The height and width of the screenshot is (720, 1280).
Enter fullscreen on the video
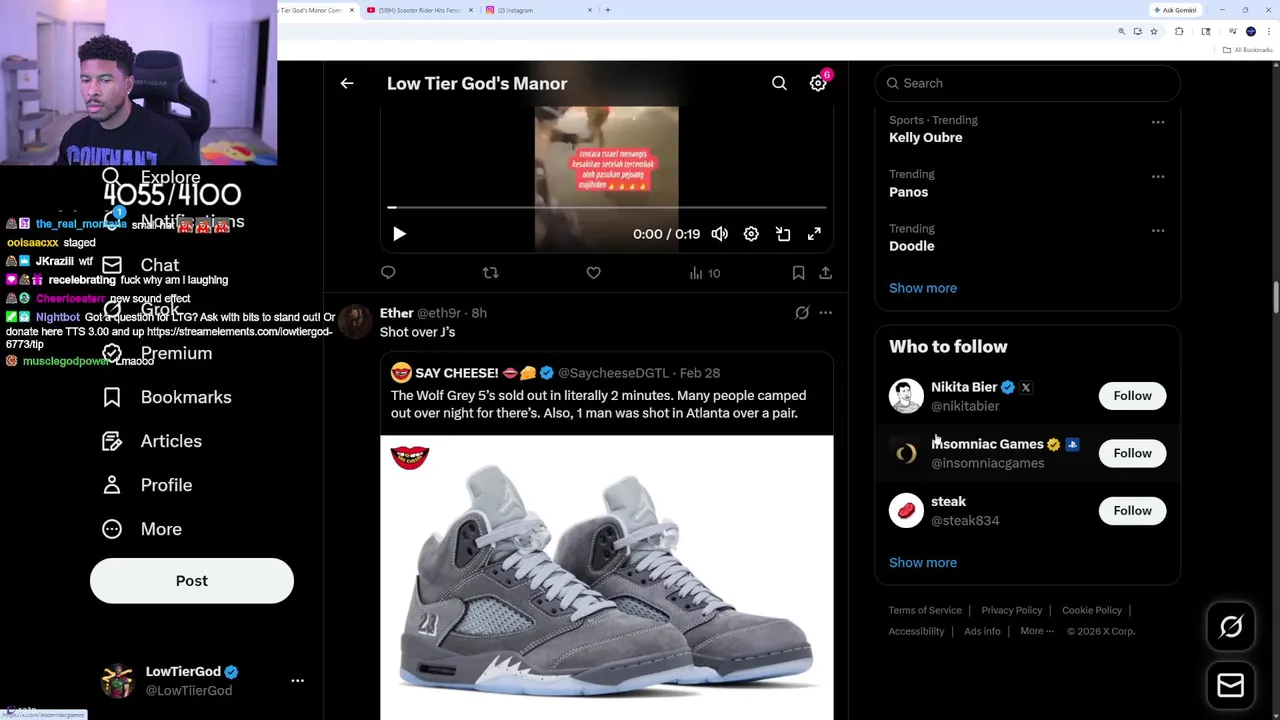pyautogui.click(x=814, y=234)
